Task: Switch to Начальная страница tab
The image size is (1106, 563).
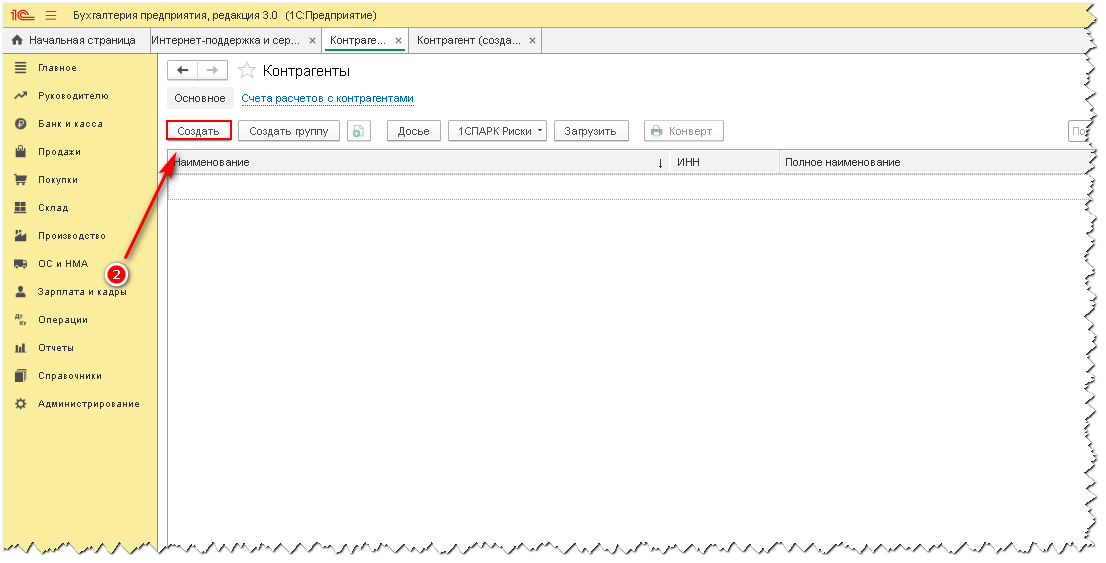Action: [75, 40]
